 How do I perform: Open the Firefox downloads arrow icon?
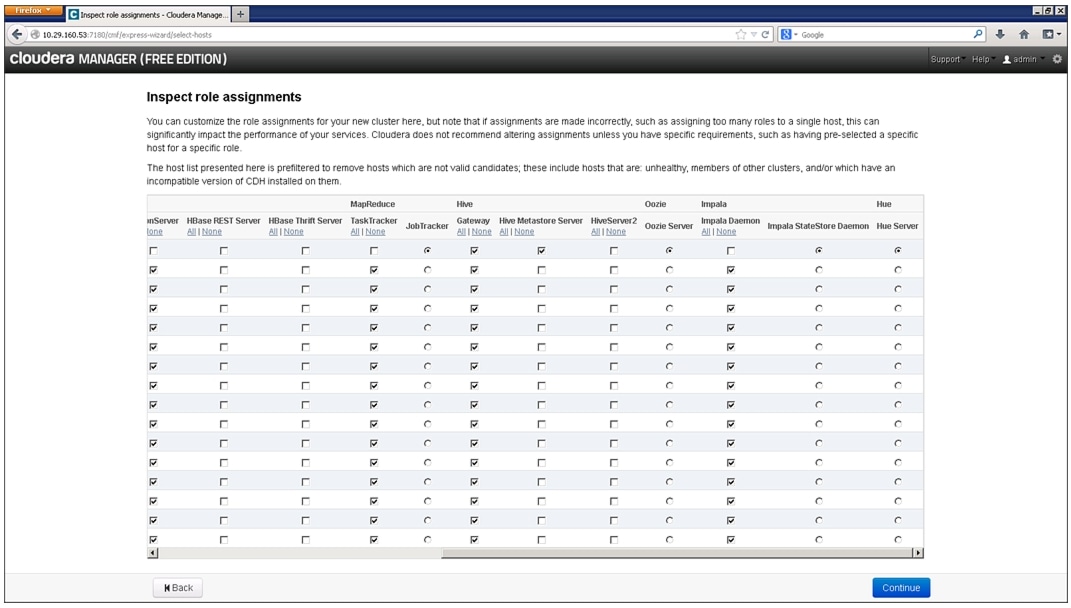(x=1000, y=34)
